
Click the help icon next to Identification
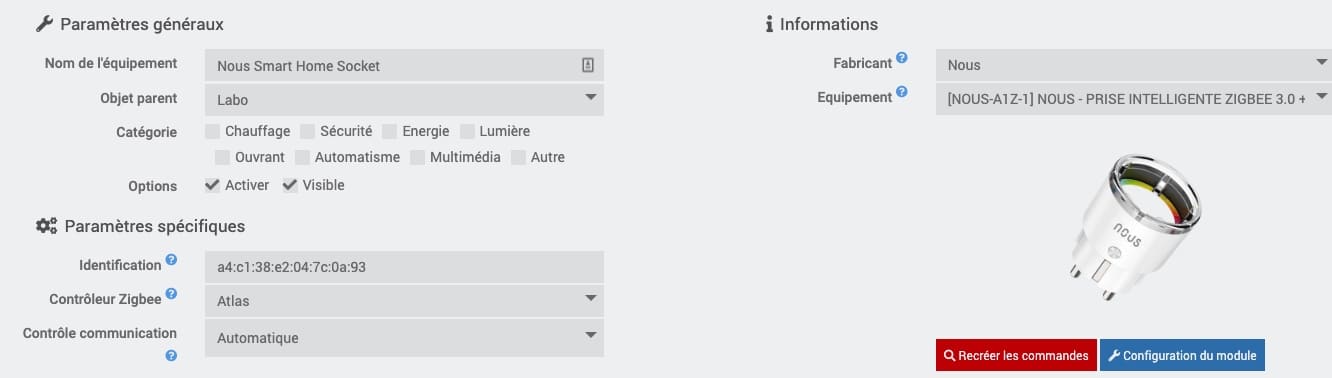point(171,260)
